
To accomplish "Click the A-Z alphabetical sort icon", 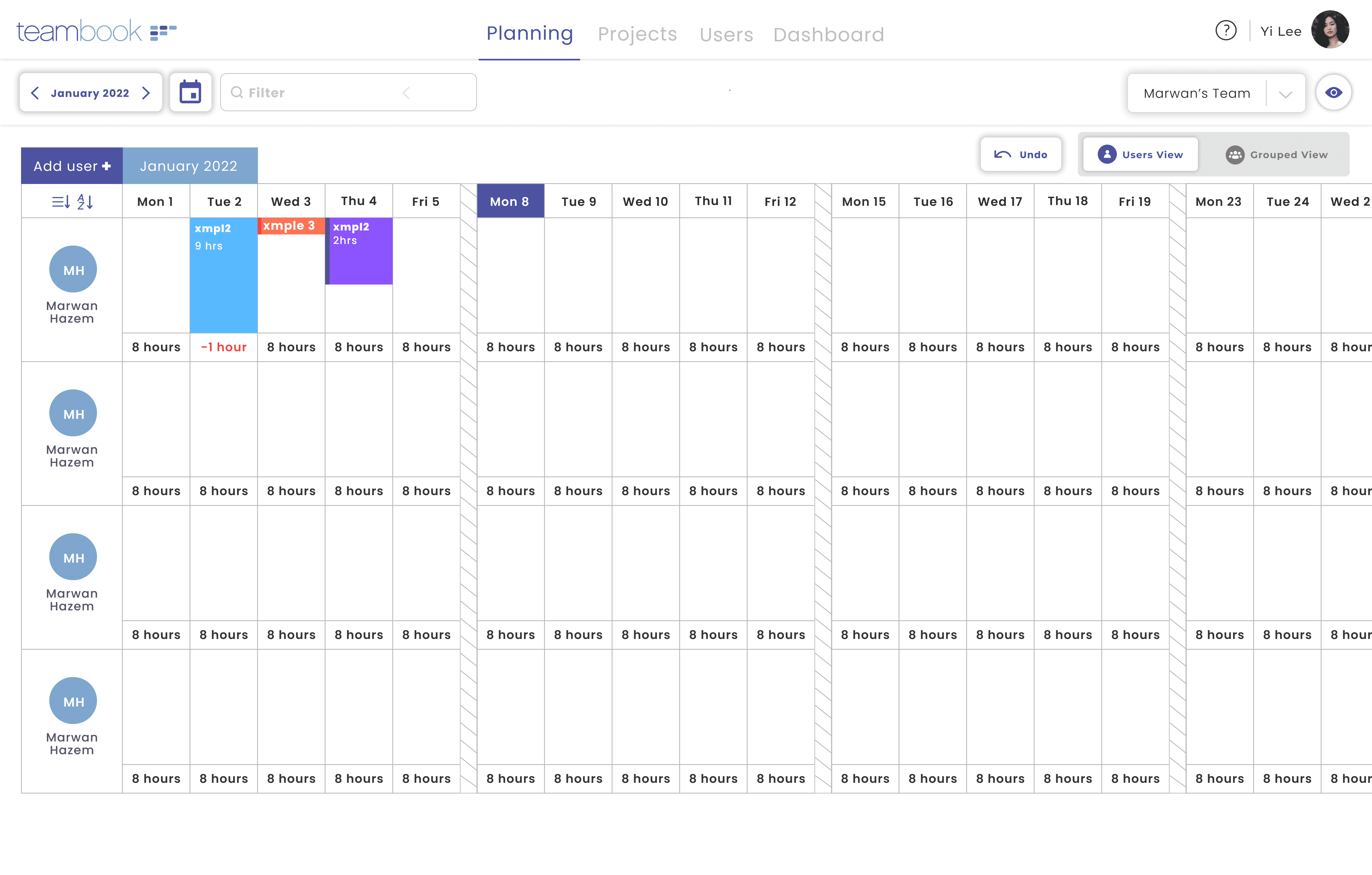I will (85, 202).
